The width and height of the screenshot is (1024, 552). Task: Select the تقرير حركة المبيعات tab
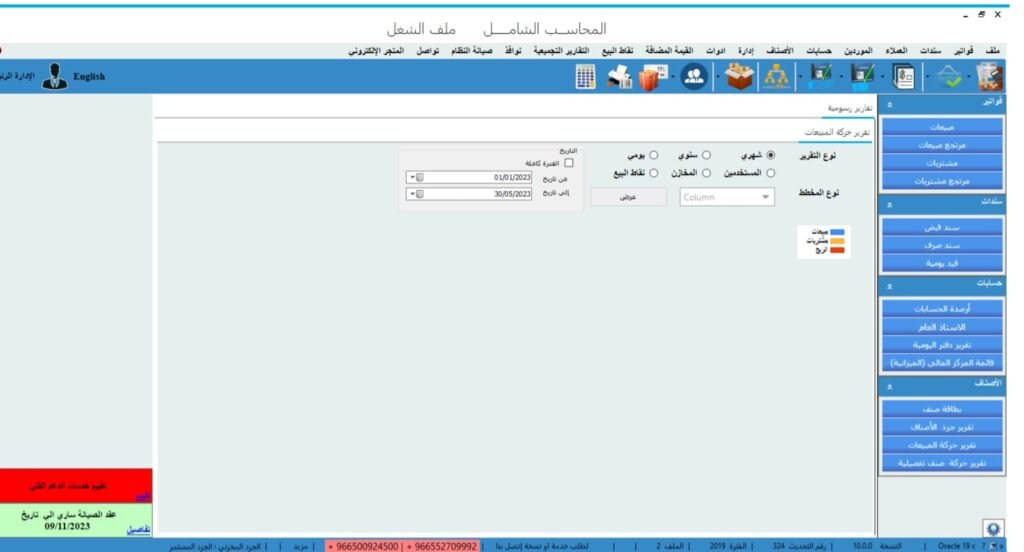click(x=837, y=132)
